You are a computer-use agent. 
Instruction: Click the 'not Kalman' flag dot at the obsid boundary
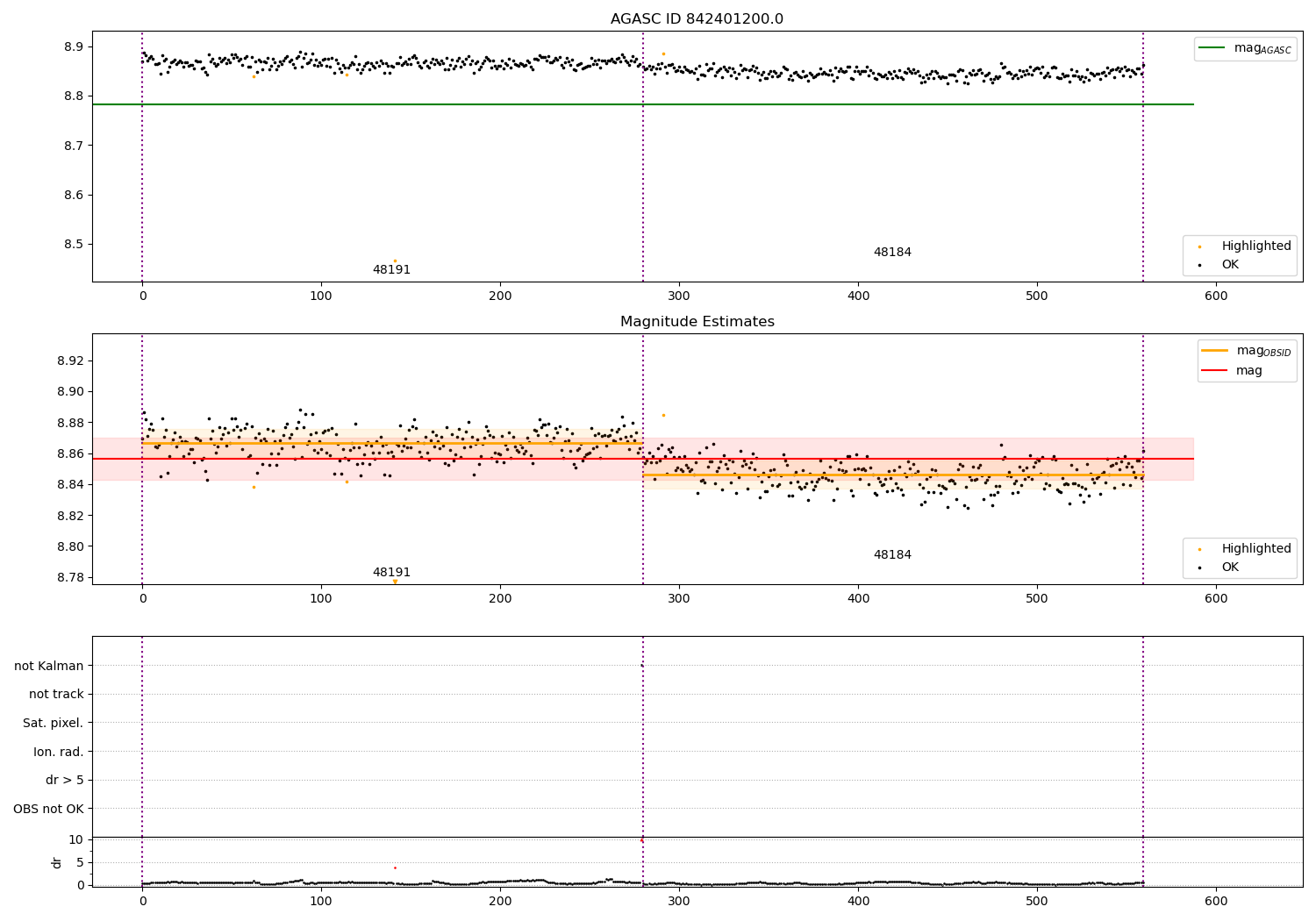[642, 666]
